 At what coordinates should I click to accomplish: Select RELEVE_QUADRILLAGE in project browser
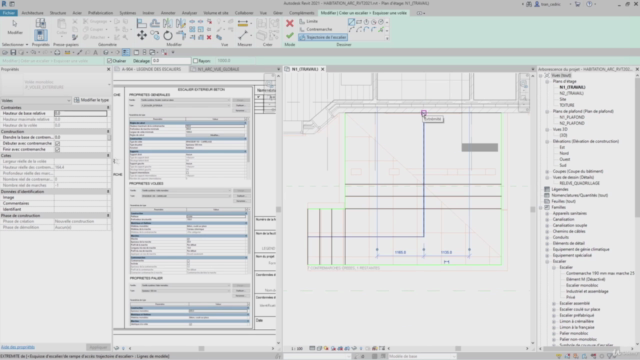[580, 183]
